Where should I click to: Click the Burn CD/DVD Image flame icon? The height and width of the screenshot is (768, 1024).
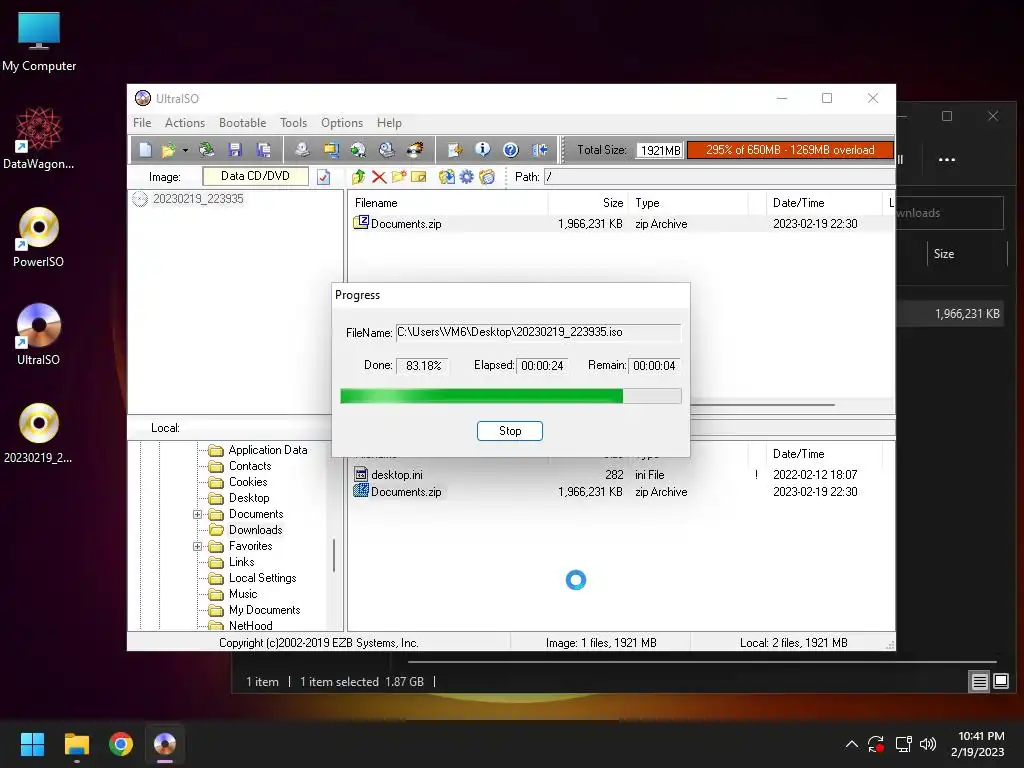click(x=415, y=150)
